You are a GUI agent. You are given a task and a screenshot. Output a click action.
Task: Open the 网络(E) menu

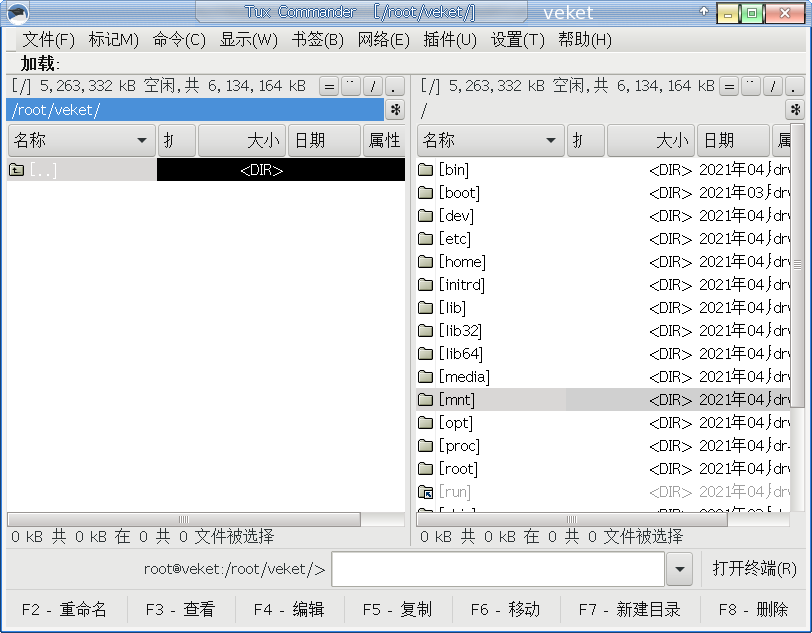[383, 39]
